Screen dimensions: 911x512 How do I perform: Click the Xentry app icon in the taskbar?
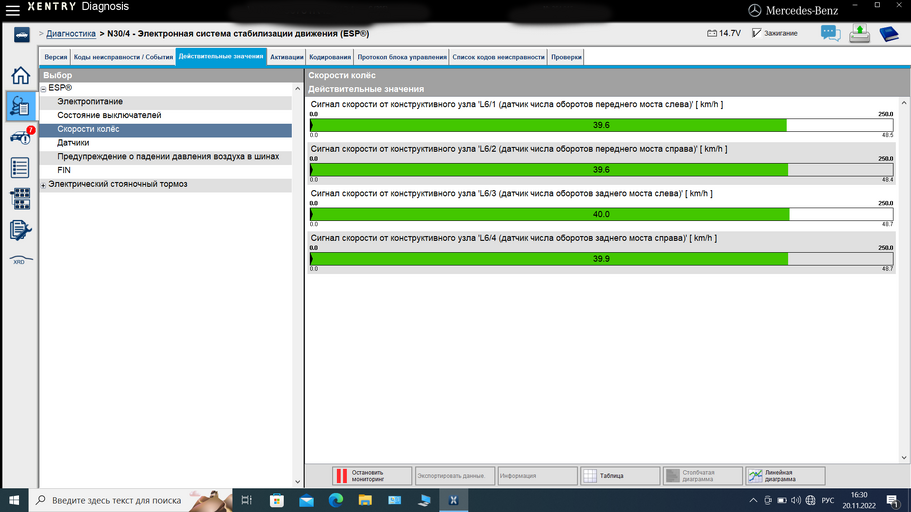tap(453, 500)
